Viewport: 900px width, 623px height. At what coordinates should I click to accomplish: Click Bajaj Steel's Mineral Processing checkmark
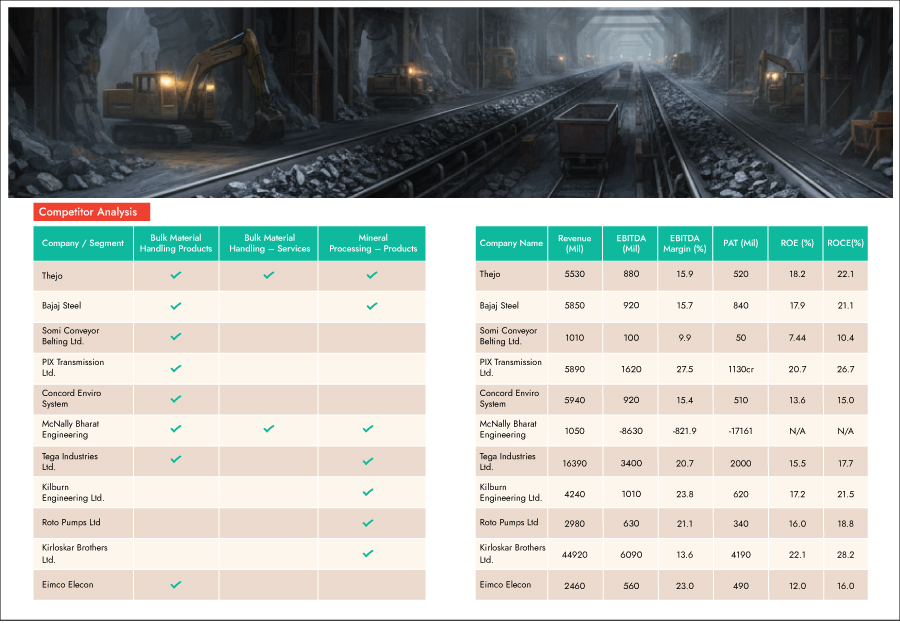pyautogui.click(x=371, y=306)
